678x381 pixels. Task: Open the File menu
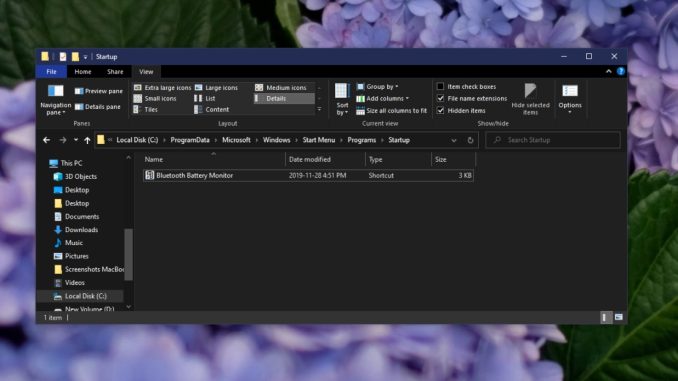(x=51, y=72)
